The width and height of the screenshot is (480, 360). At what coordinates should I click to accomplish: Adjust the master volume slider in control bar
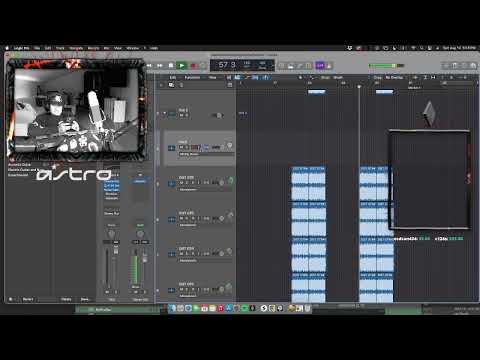pyautogui.click(x=386, y=65)
